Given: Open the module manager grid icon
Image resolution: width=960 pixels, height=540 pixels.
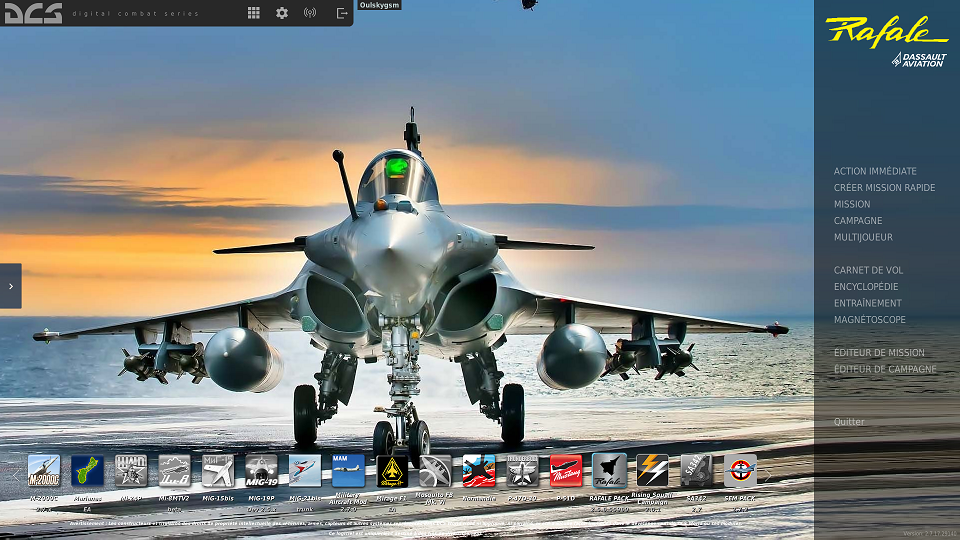Looking at the screenshot, I should click(x=254, y=13).
